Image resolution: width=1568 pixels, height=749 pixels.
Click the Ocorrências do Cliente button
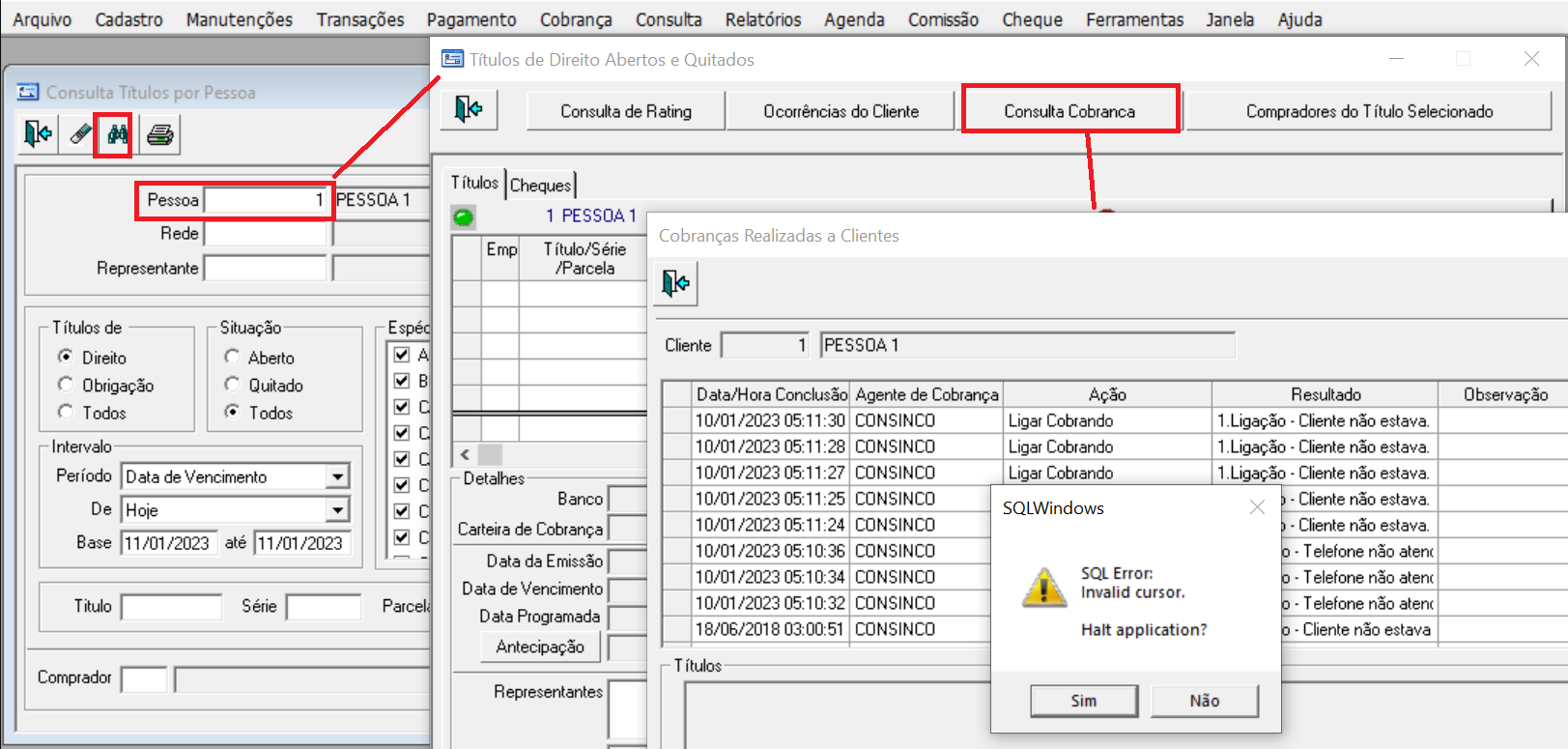[x=841, y=111]
